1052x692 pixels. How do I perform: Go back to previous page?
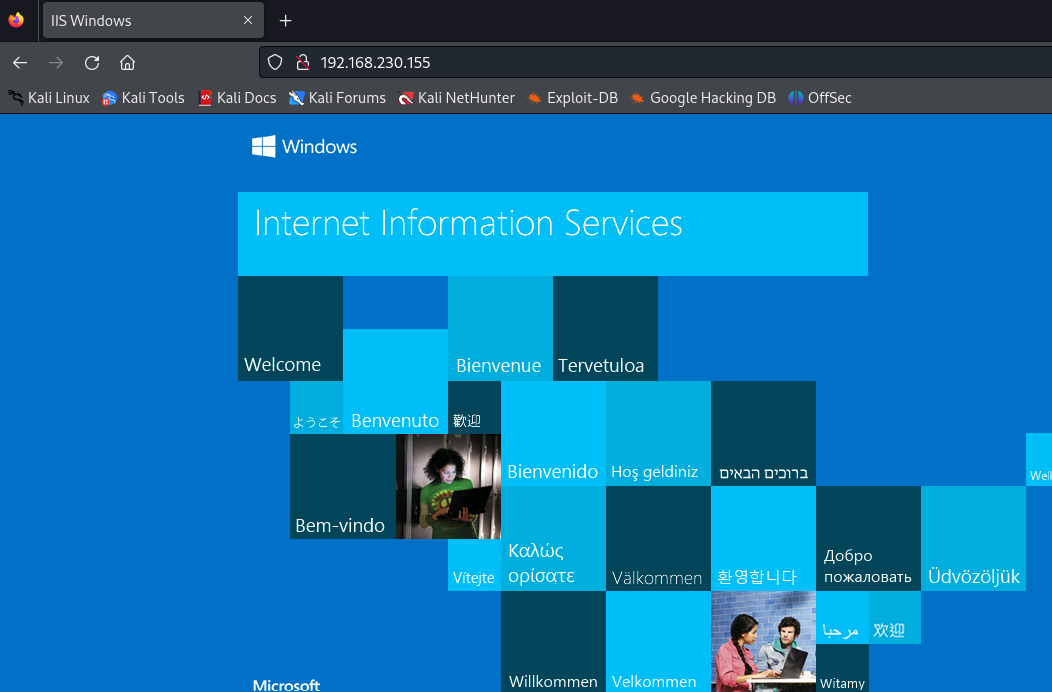20,62
